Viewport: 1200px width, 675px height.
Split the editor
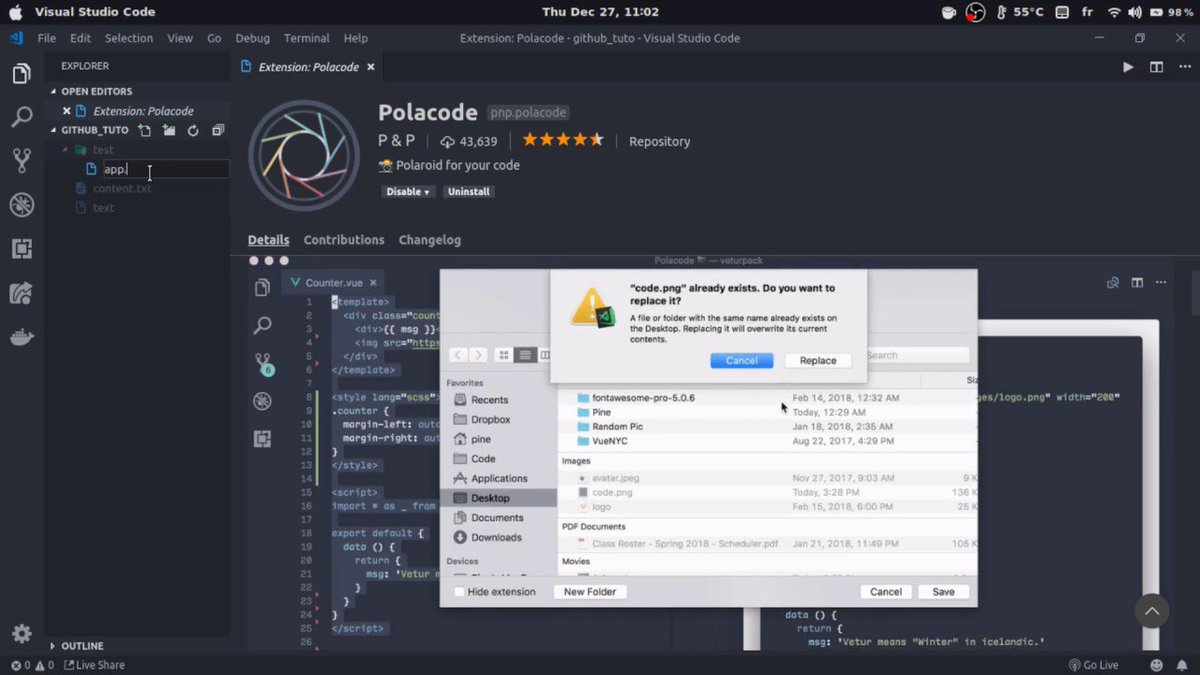tap(1155, 67)
